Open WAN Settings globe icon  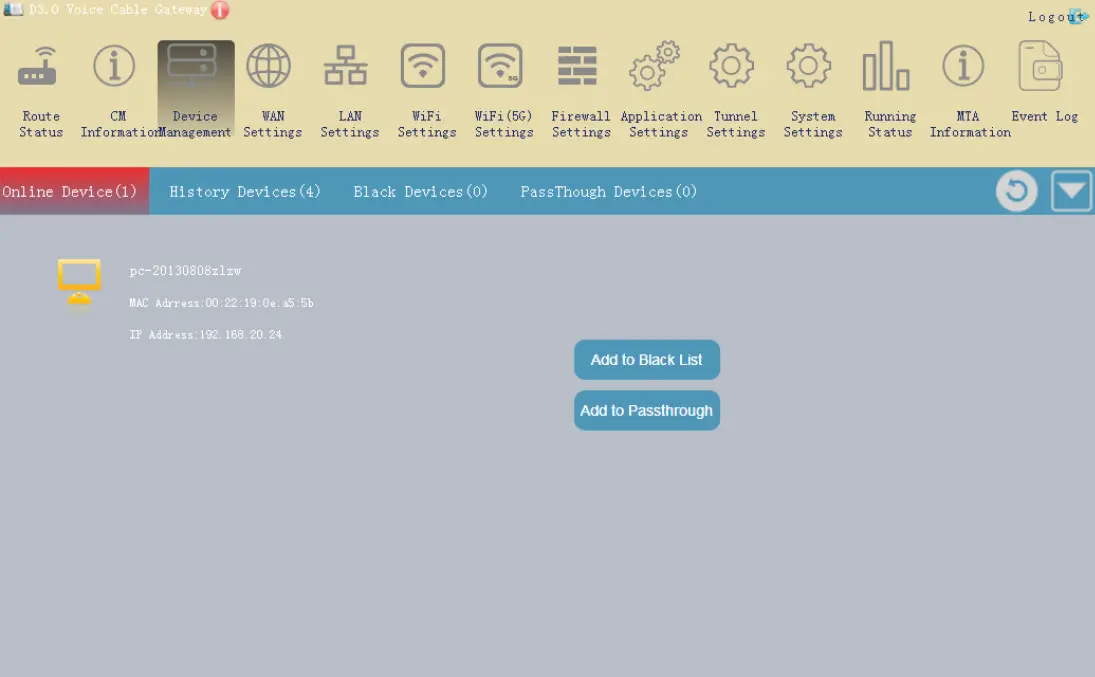tap(269, 66)
